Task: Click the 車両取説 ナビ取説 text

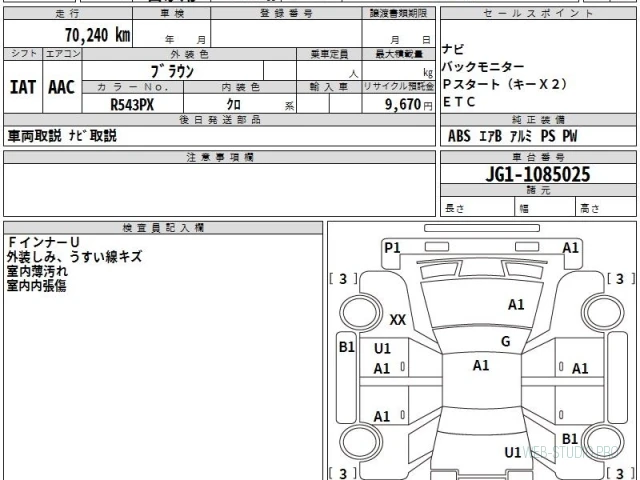Action: 62,136
